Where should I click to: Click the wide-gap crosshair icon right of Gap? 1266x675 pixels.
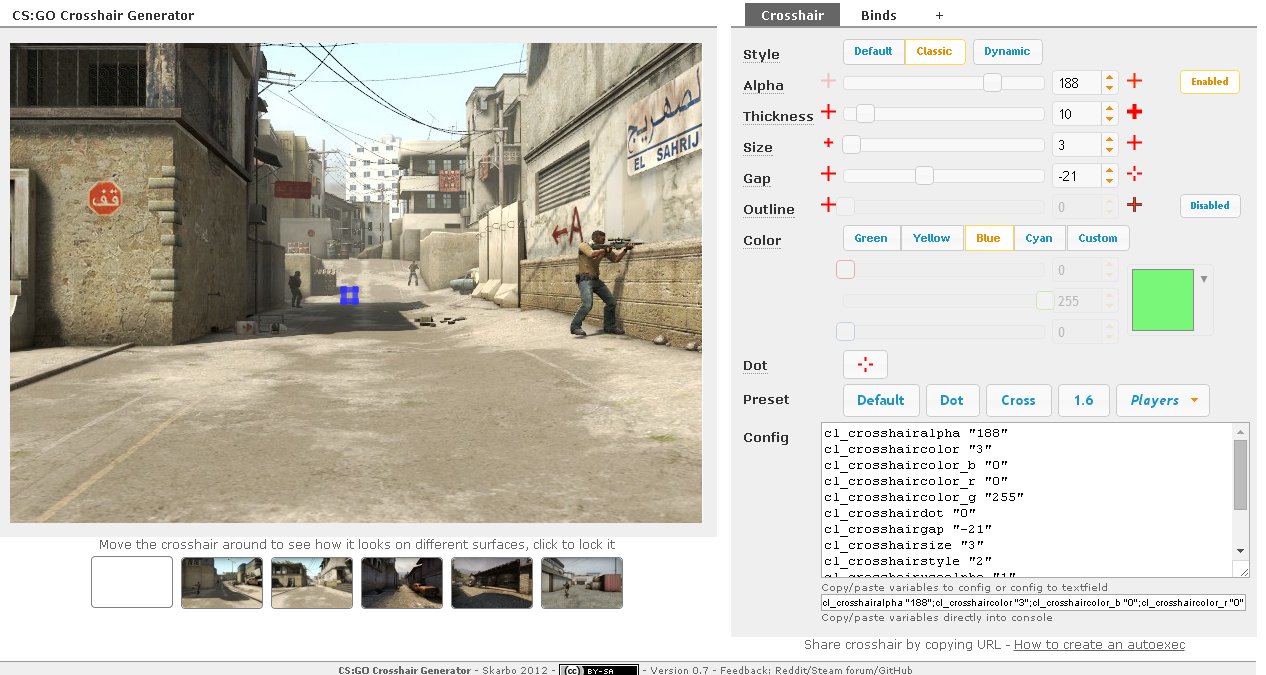tap(1134, 175)
